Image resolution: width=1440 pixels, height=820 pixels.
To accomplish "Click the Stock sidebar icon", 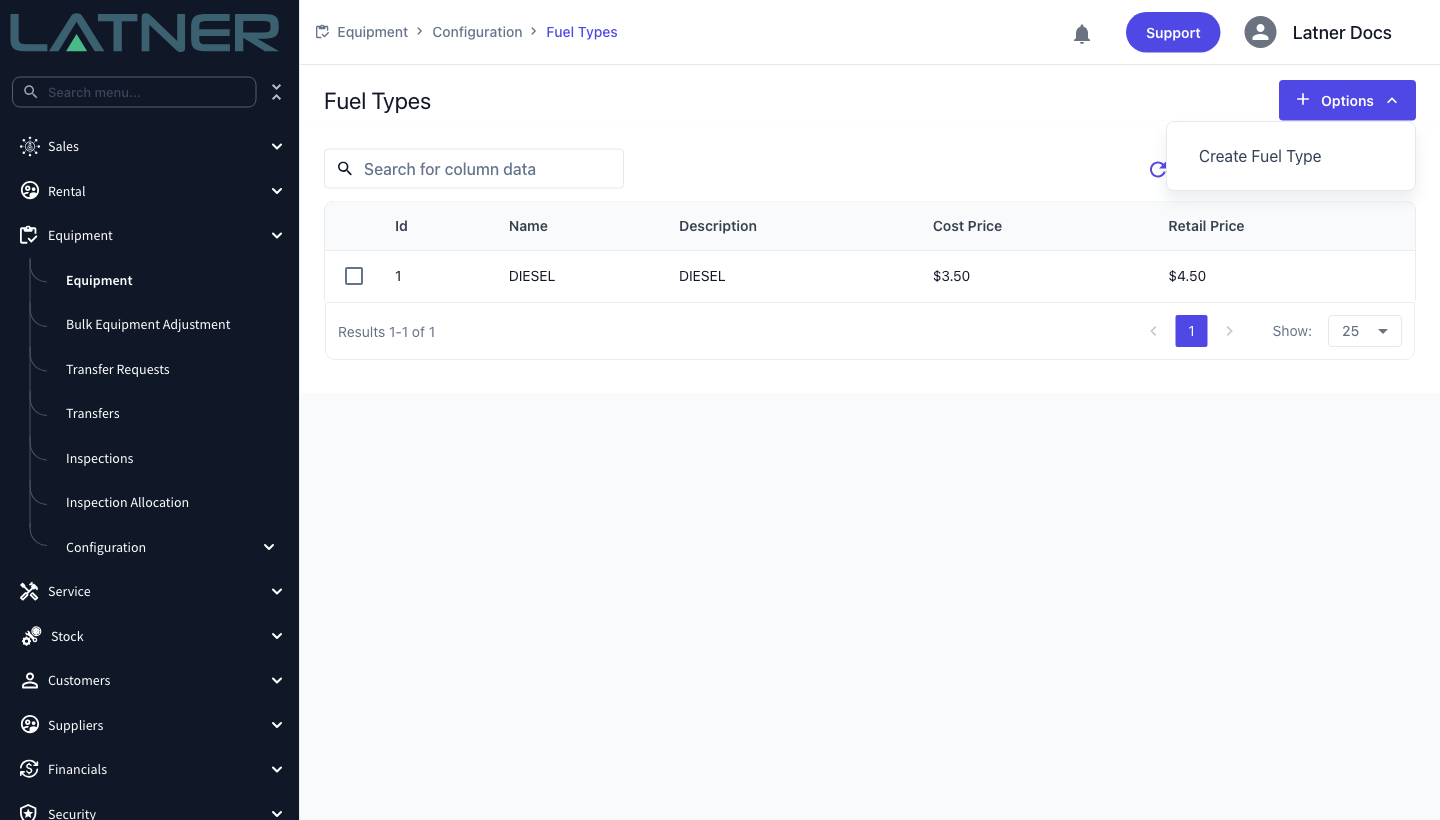I will pos(31,636).
